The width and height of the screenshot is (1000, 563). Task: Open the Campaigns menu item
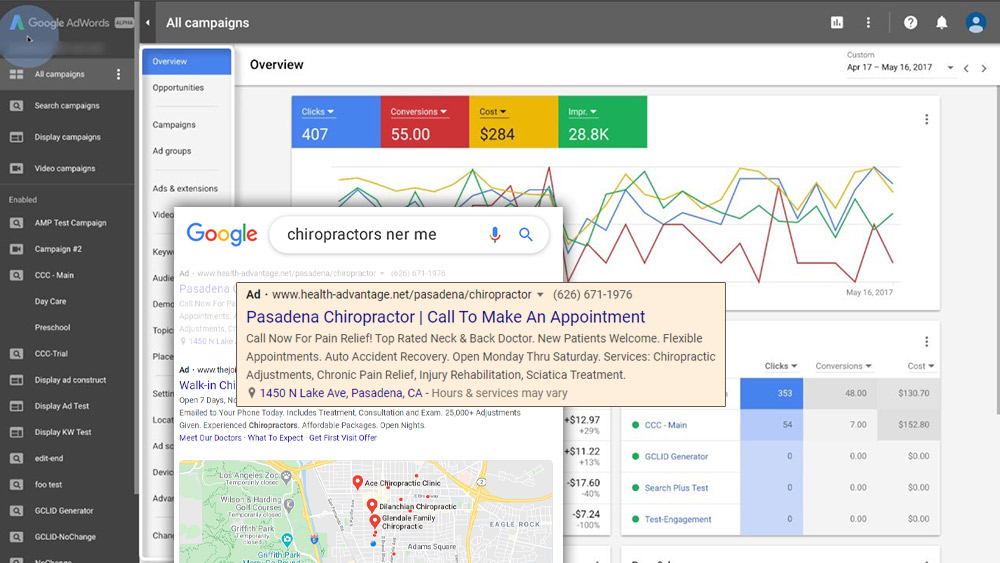(174, 125)
